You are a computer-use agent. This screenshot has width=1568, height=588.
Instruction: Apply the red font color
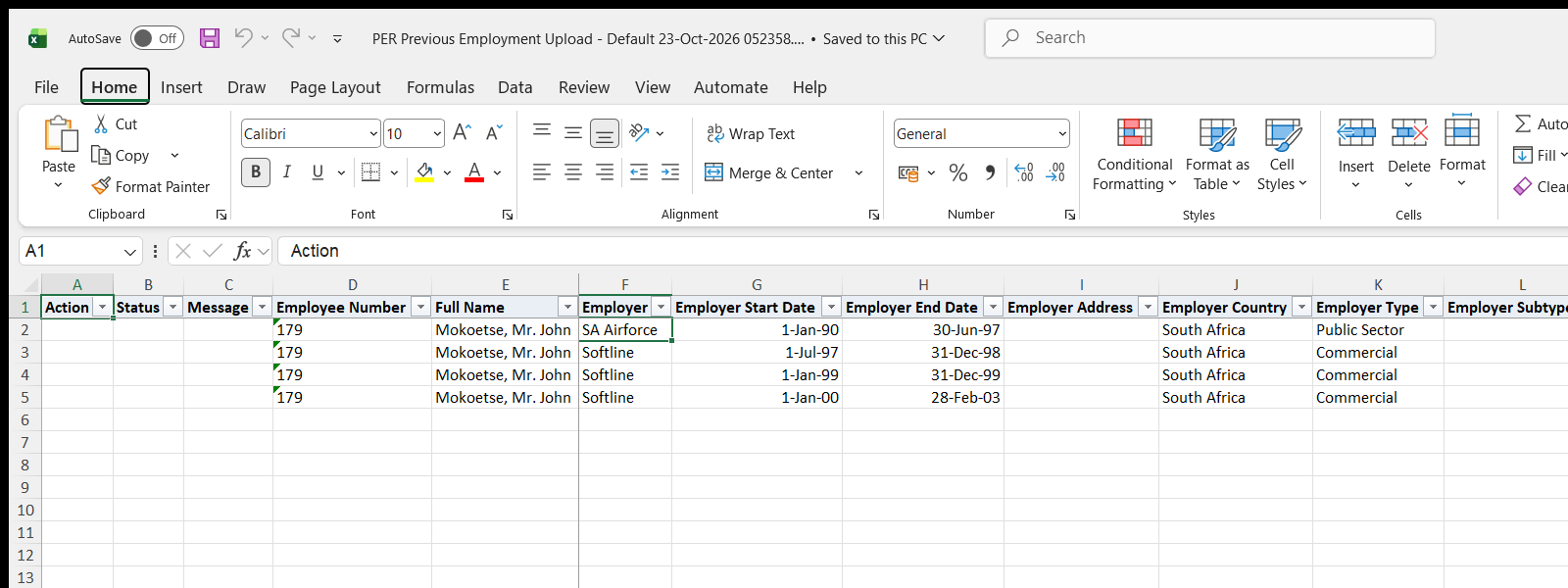(x=474, y=172)
